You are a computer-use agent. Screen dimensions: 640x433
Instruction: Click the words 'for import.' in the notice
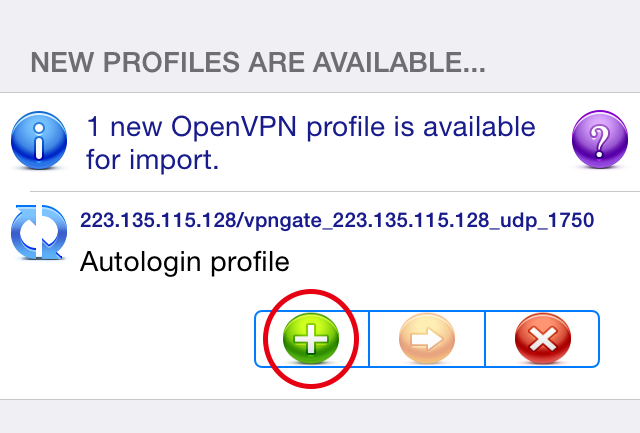pyautogui.click(x=153, y=160)
